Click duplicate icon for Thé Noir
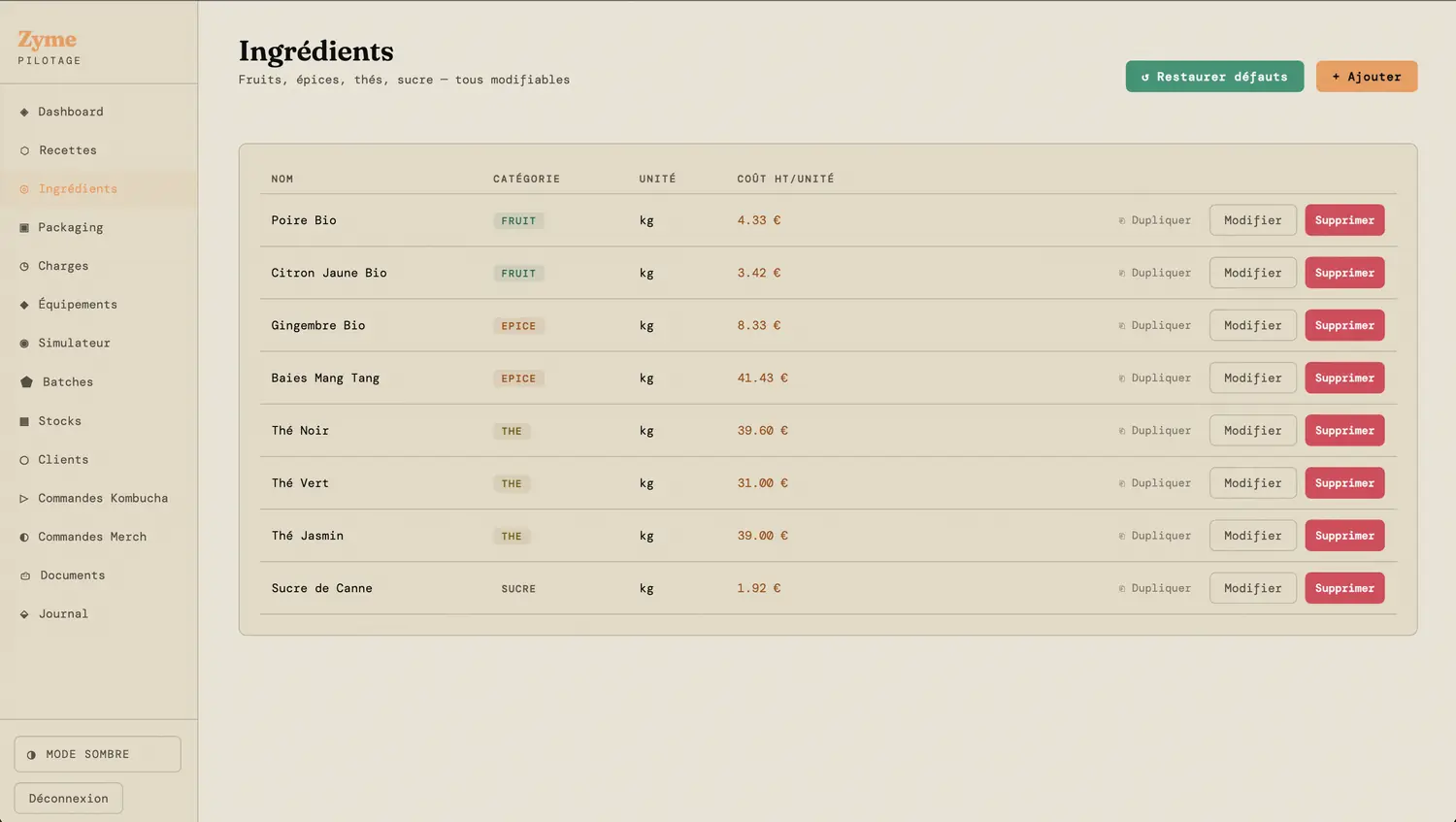Viewport: 1456px width, 822px height. [x=1122, y=431]
